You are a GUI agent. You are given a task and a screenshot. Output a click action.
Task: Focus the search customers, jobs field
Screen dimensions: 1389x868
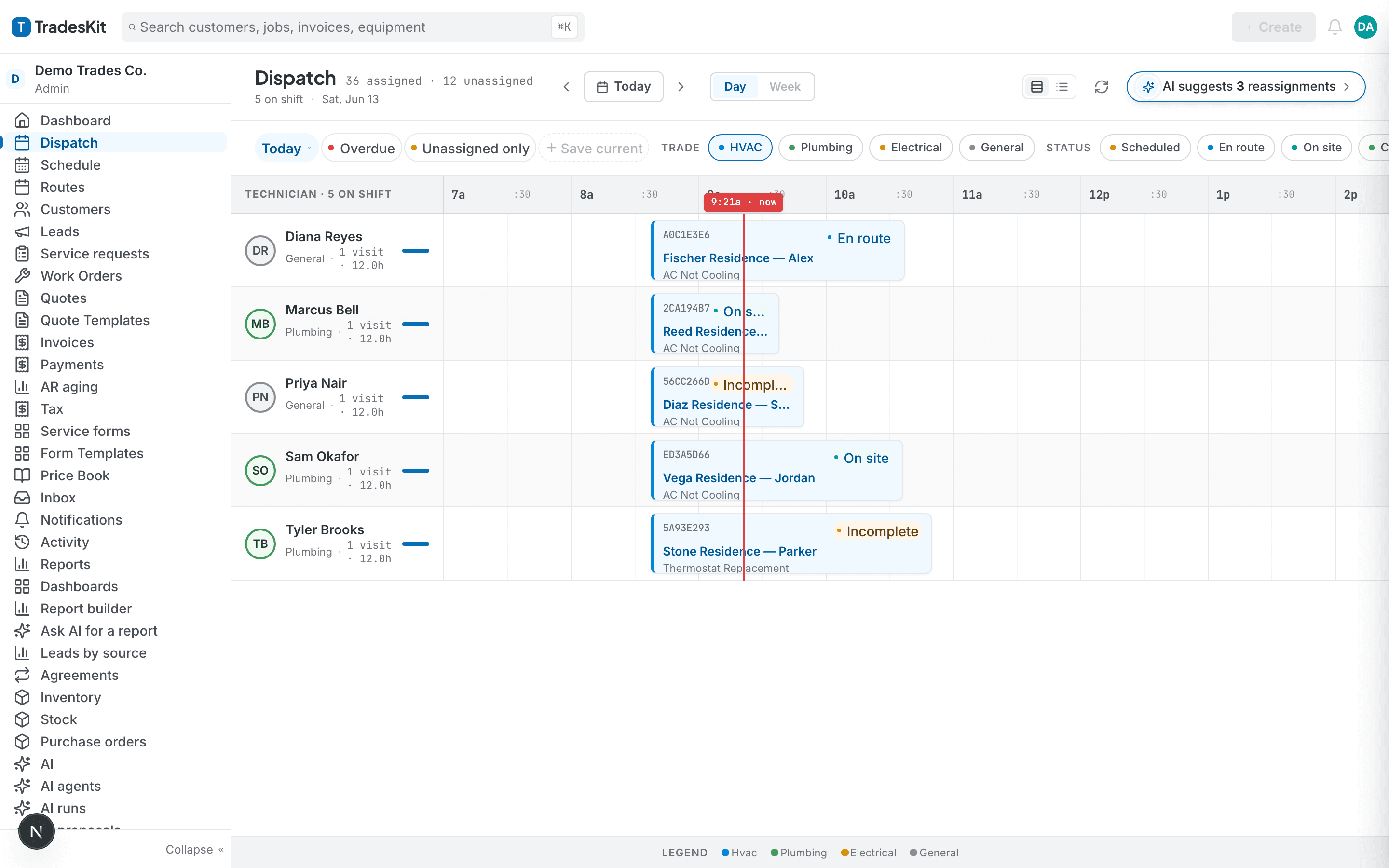[x=353, y=27]
